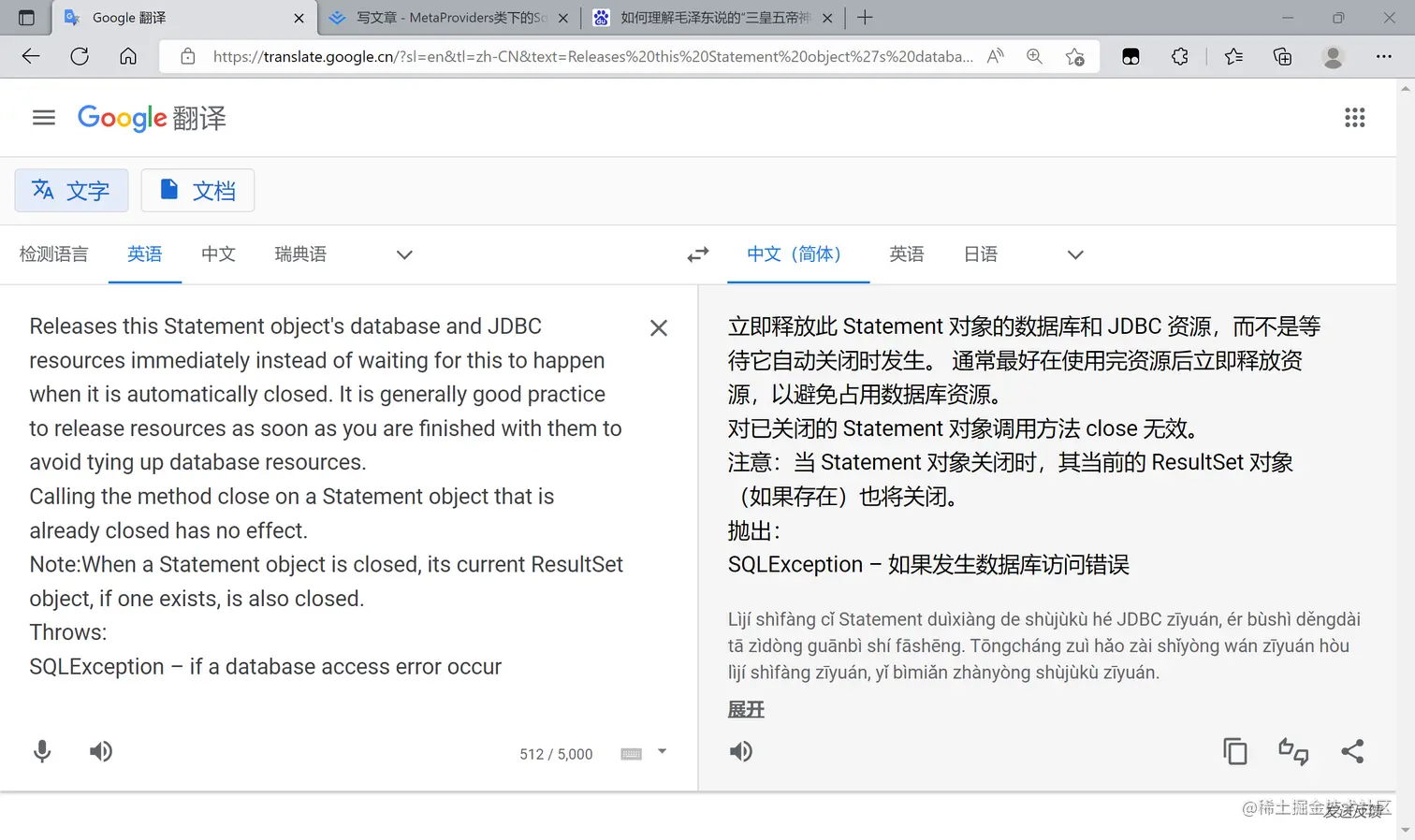Switch to the Google 翻译 tab
The image size is (1415, 840).
coord(183,18)
